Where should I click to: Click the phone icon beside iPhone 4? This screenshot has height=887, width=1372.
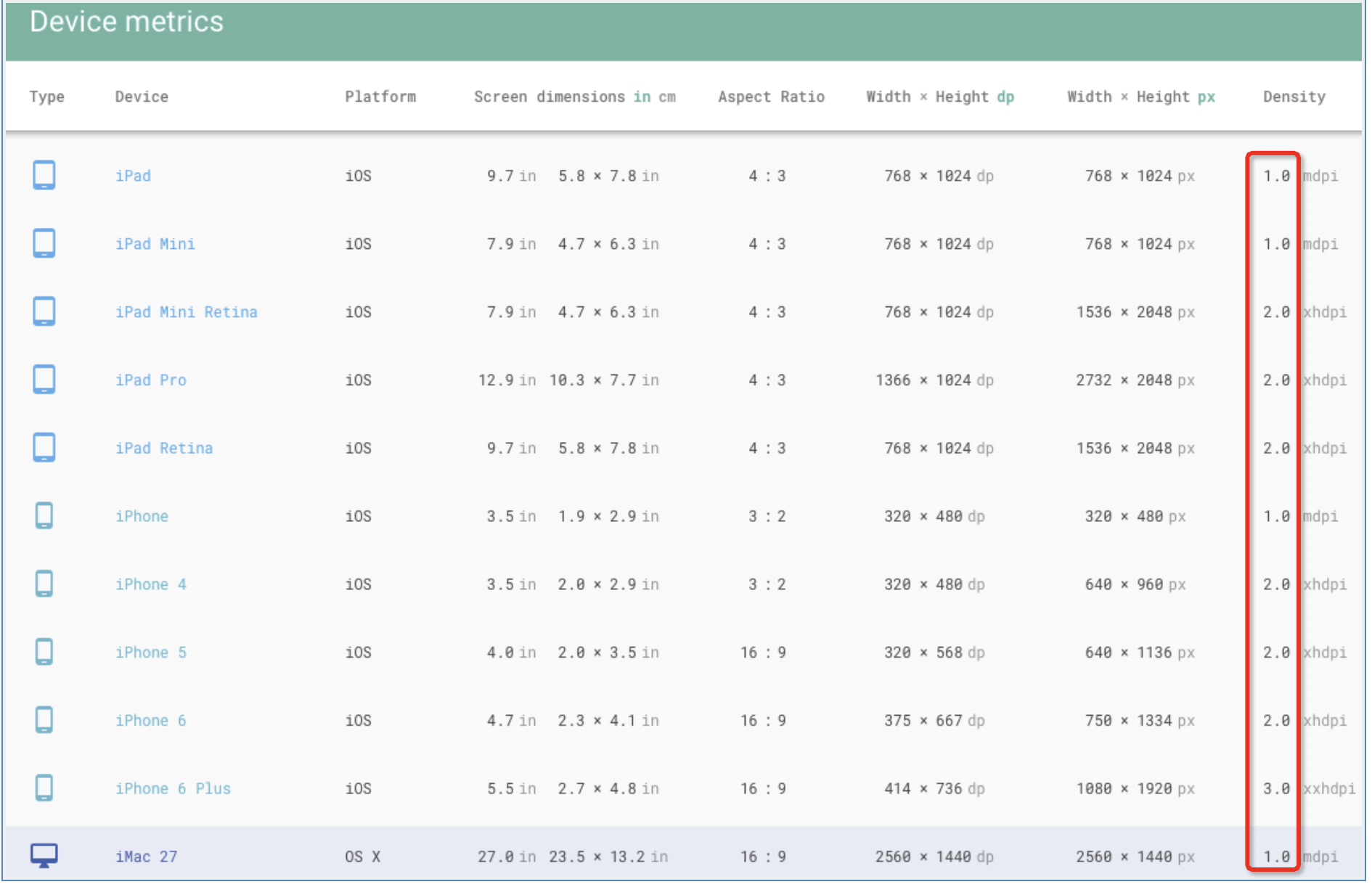[x=44, y=584]
